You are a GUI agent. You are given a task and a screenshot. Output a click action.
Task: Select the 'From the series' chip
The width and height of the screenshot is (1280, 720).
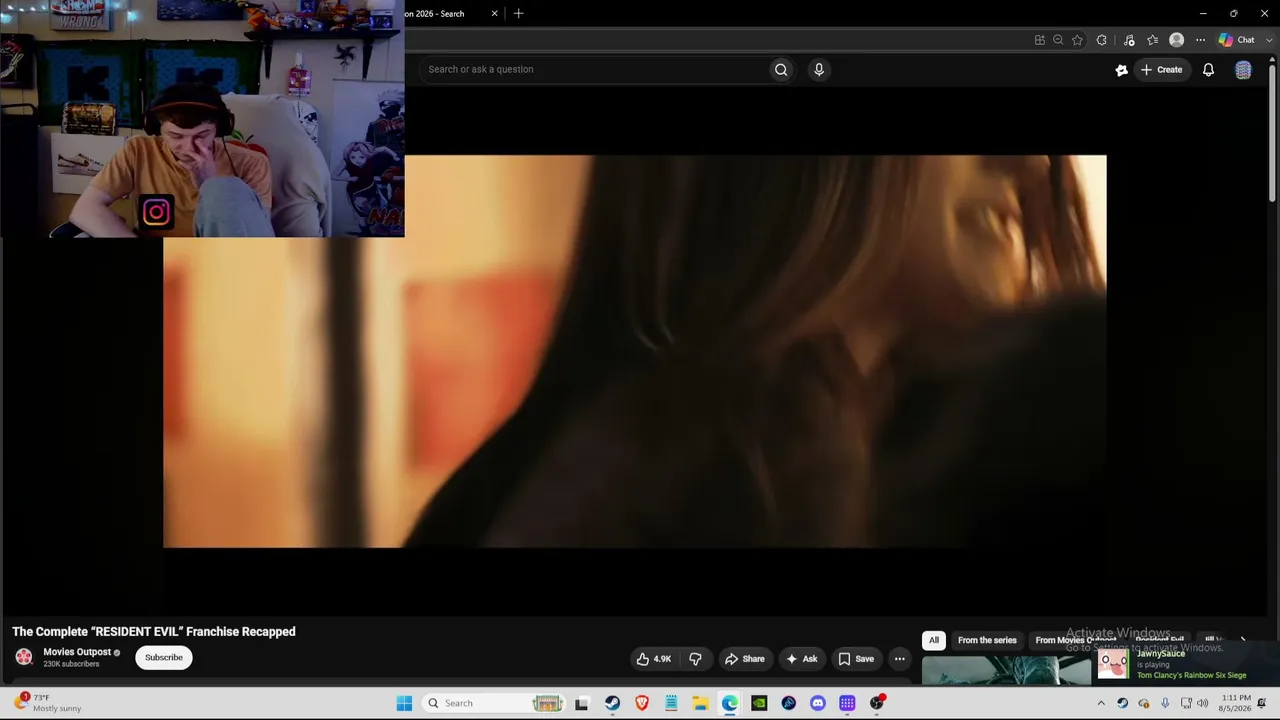pyautogui.click(x=987, y=640)
